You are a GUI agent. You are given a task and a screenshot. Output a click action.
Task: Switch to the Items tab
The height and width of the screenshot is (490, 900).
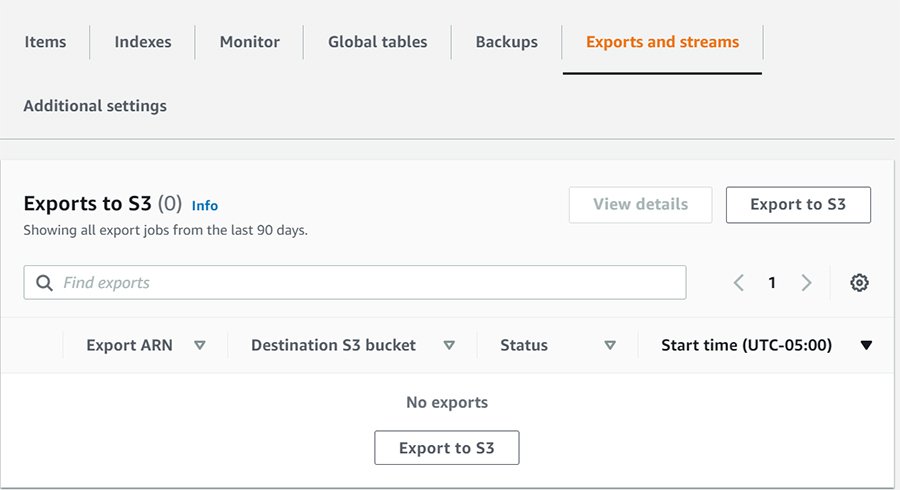pyautogui.click(x=45, y=42)
